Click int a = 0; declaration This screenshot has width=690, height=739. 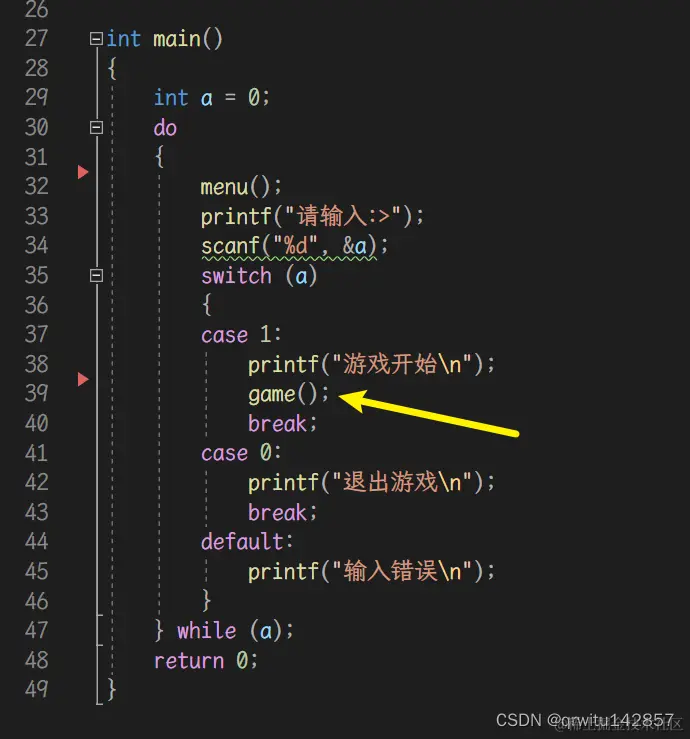(x=212, y=98)
